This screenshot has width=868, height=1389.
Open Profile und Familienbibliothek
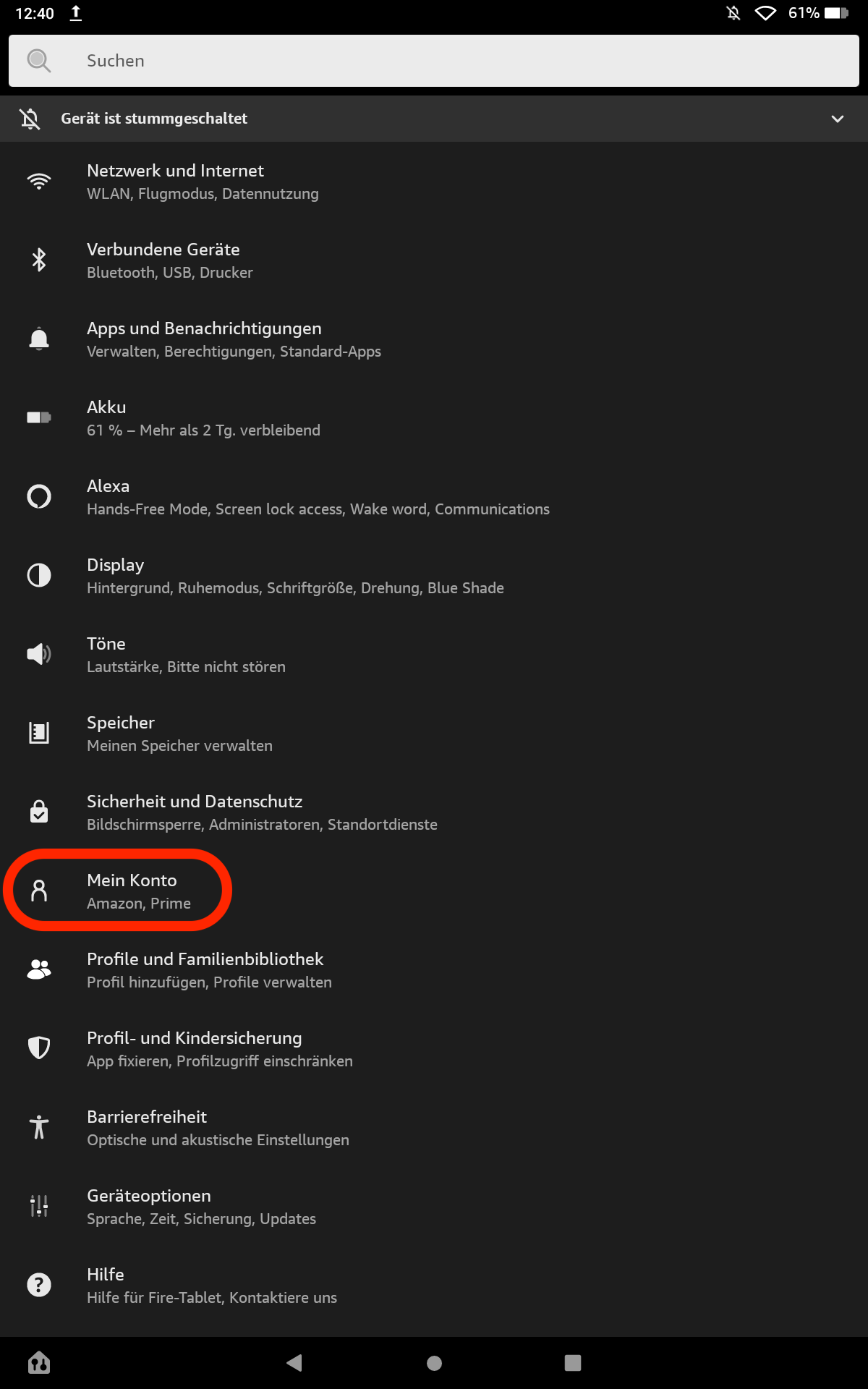pyautogui.click(x=208, y=969)
